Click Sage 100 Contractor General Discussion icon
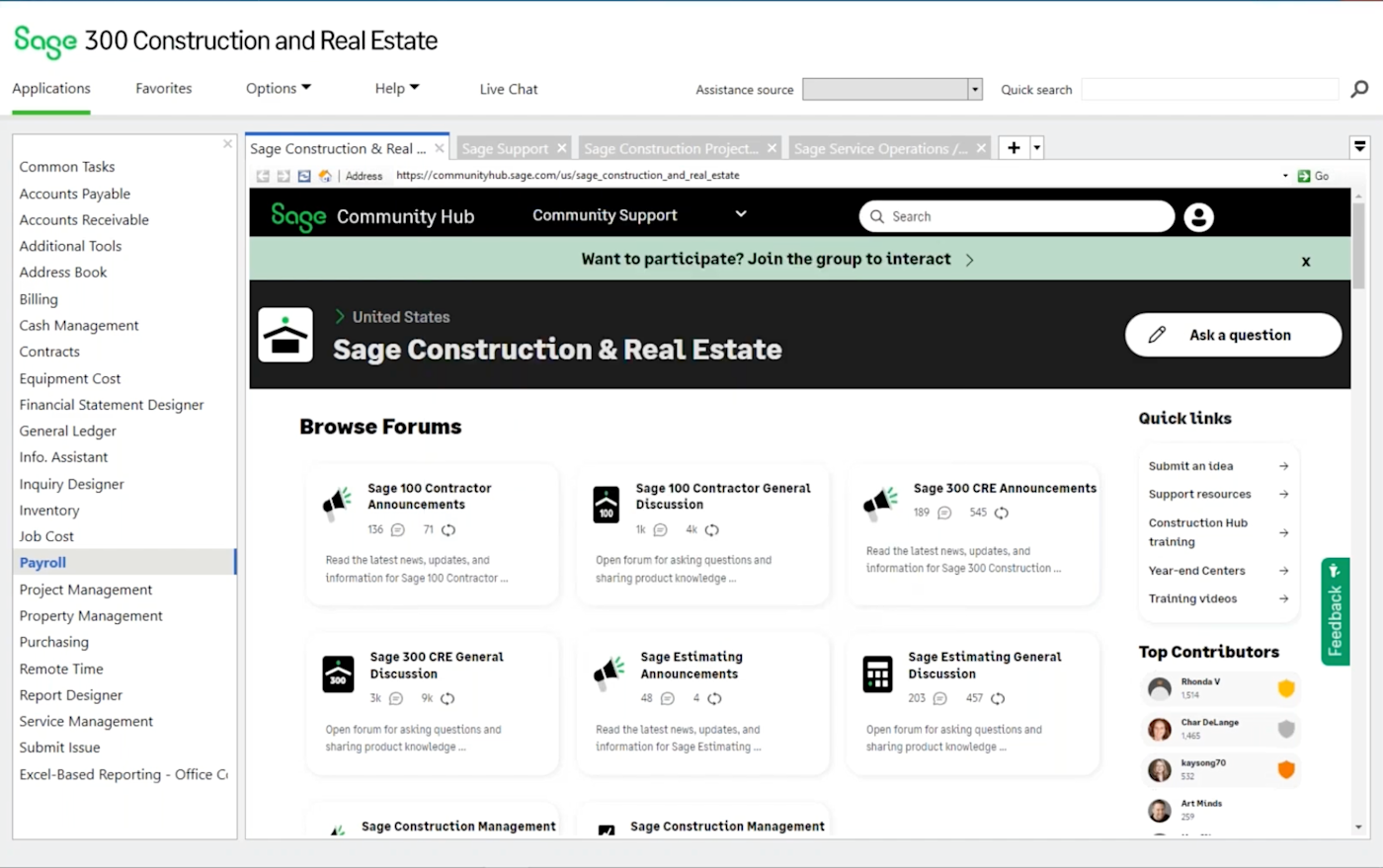This screenshot has height=868, width=1383. 606,505
